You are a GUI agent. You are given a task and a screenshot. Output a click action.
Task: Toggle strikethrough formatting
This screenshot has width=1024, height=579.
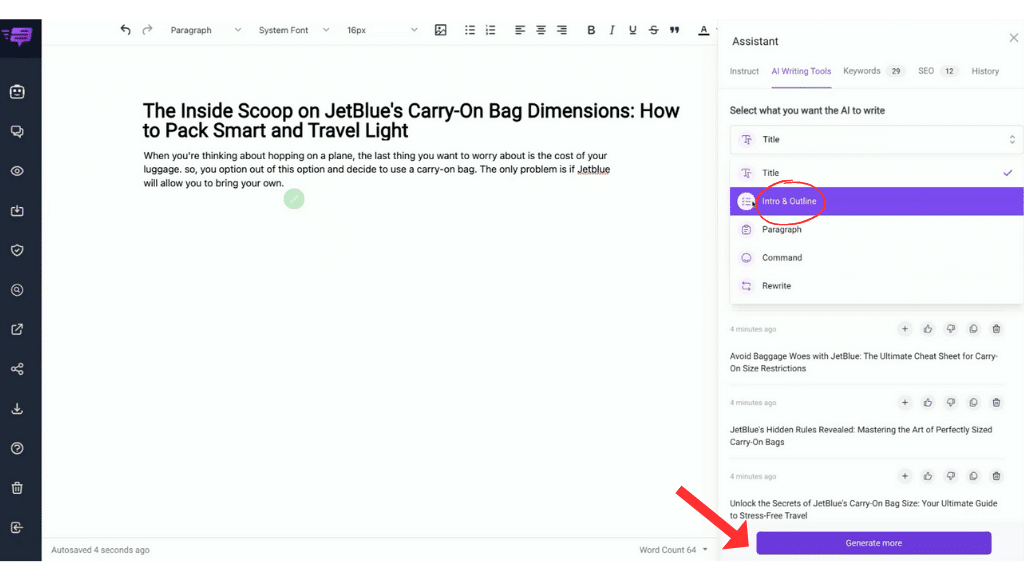(654, 30)
